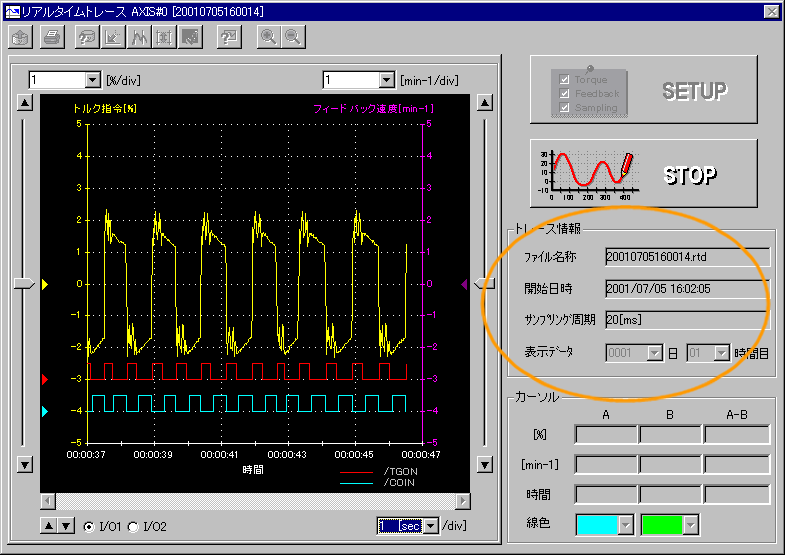
Task: Open the min-1/div scale dropdown
Action: click(x=387, y=80)
